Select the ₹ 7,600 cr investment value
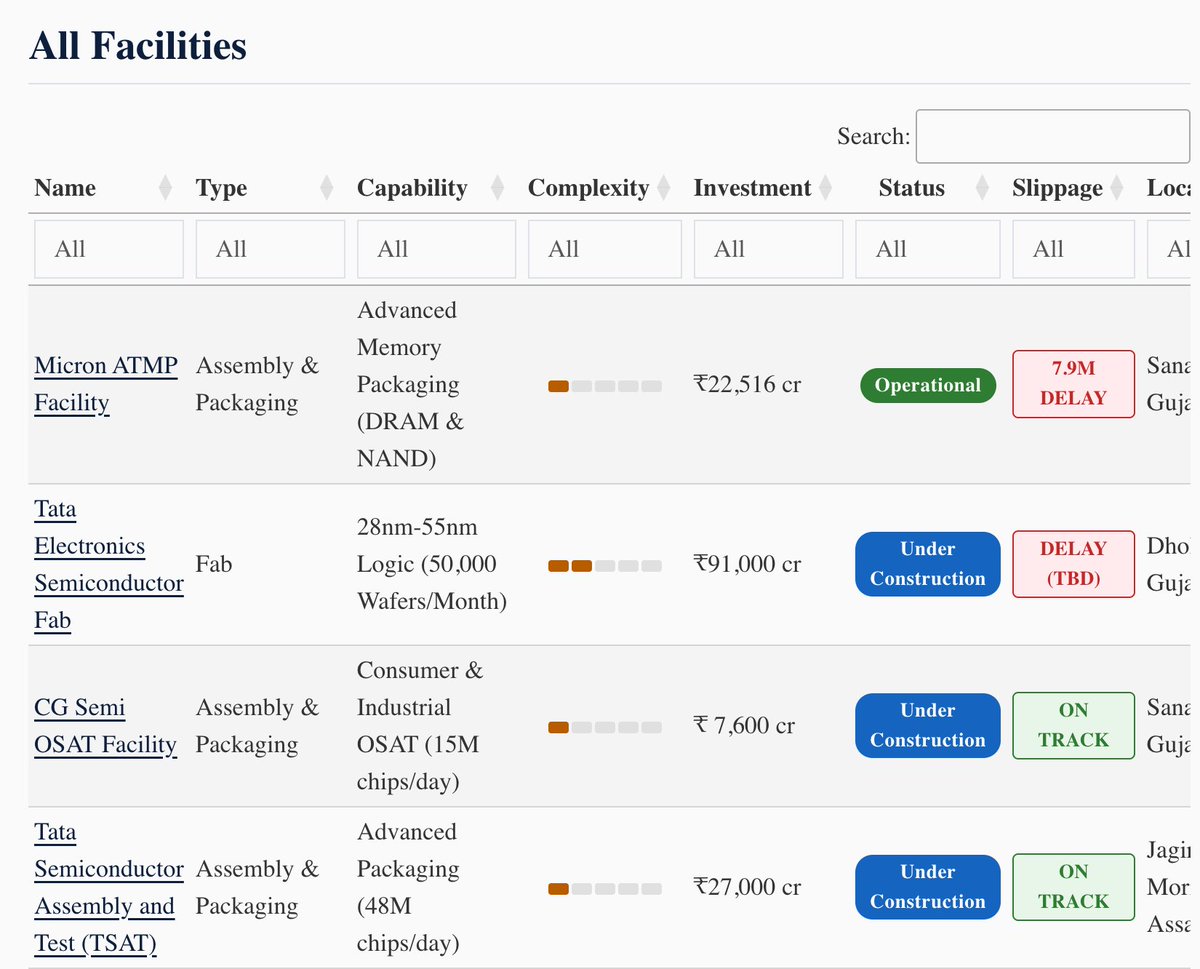Screen dimensions: 1200x969 (x=744, y=726)
